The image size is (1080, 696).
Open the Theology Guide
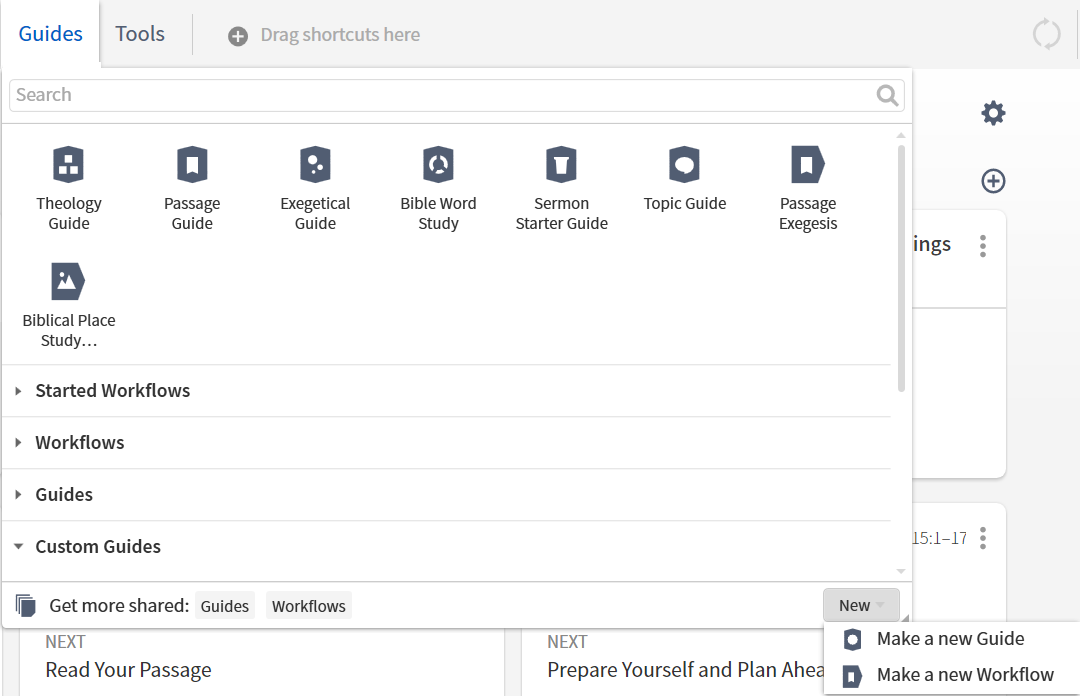[68, 185]
